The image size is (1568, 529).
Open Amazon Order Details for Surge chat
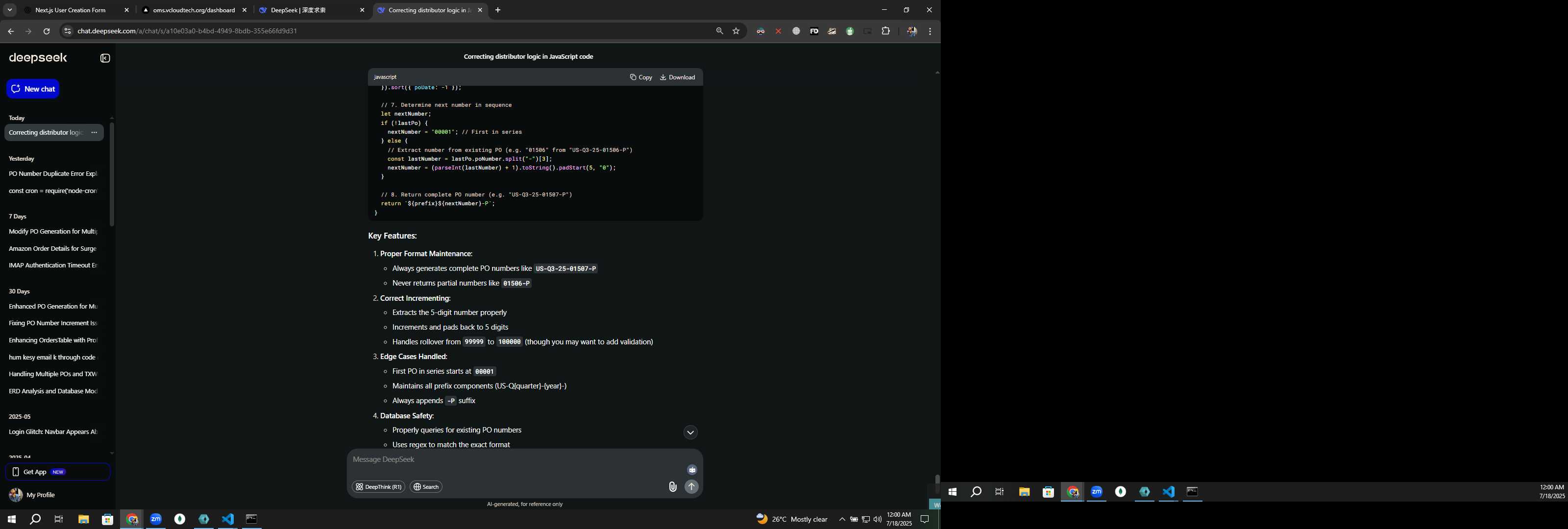(53, 249)
